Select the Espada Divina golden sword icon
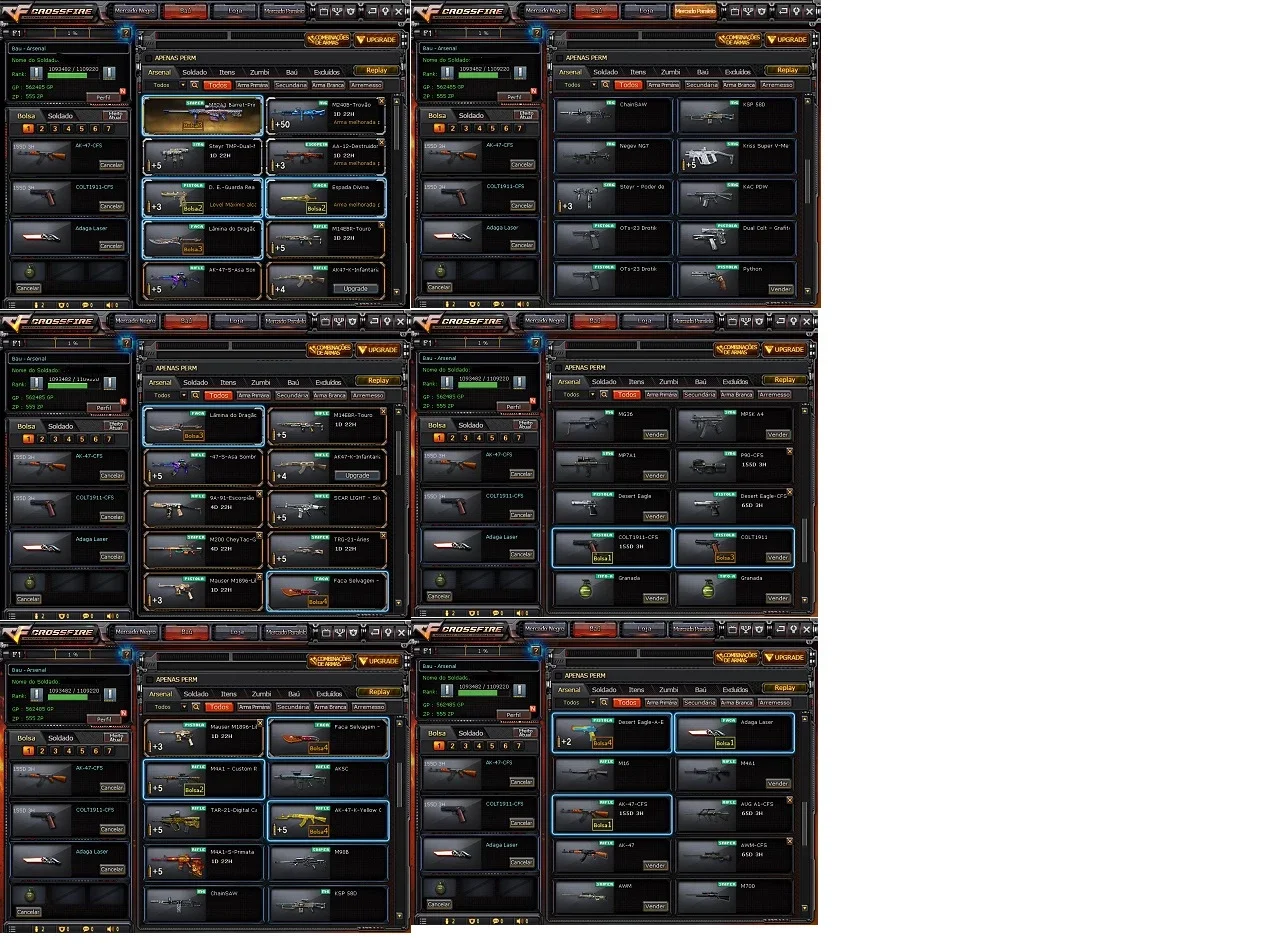1267x945 pixels. click(x=300, y=198)
